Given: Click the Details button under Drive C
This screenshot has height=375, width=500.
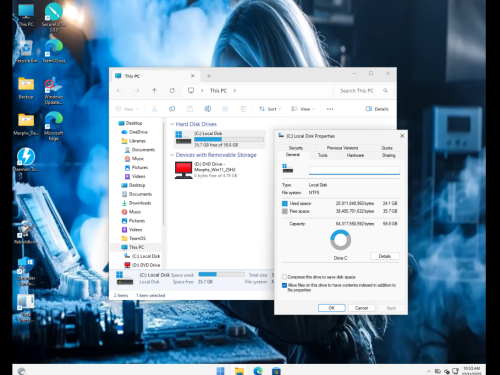Looking at the screenshot, I should [x=385, y=256].
